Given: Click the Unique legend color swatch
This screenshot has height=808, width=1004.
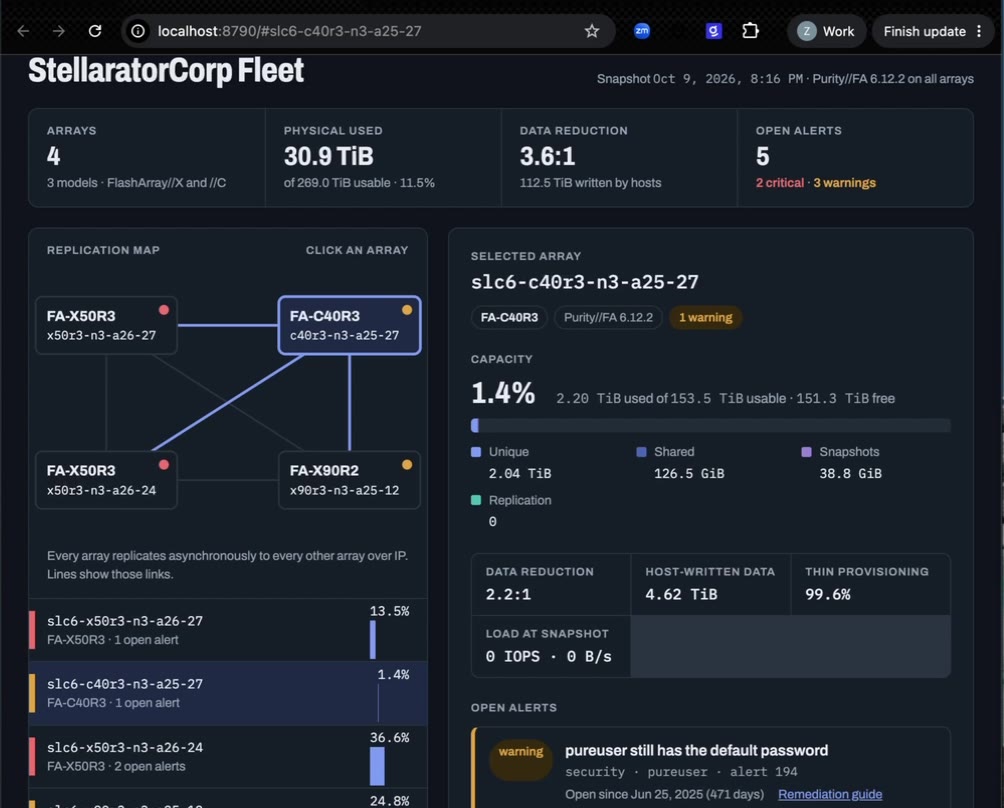Looking at the screenshot, I should (476, 452).
